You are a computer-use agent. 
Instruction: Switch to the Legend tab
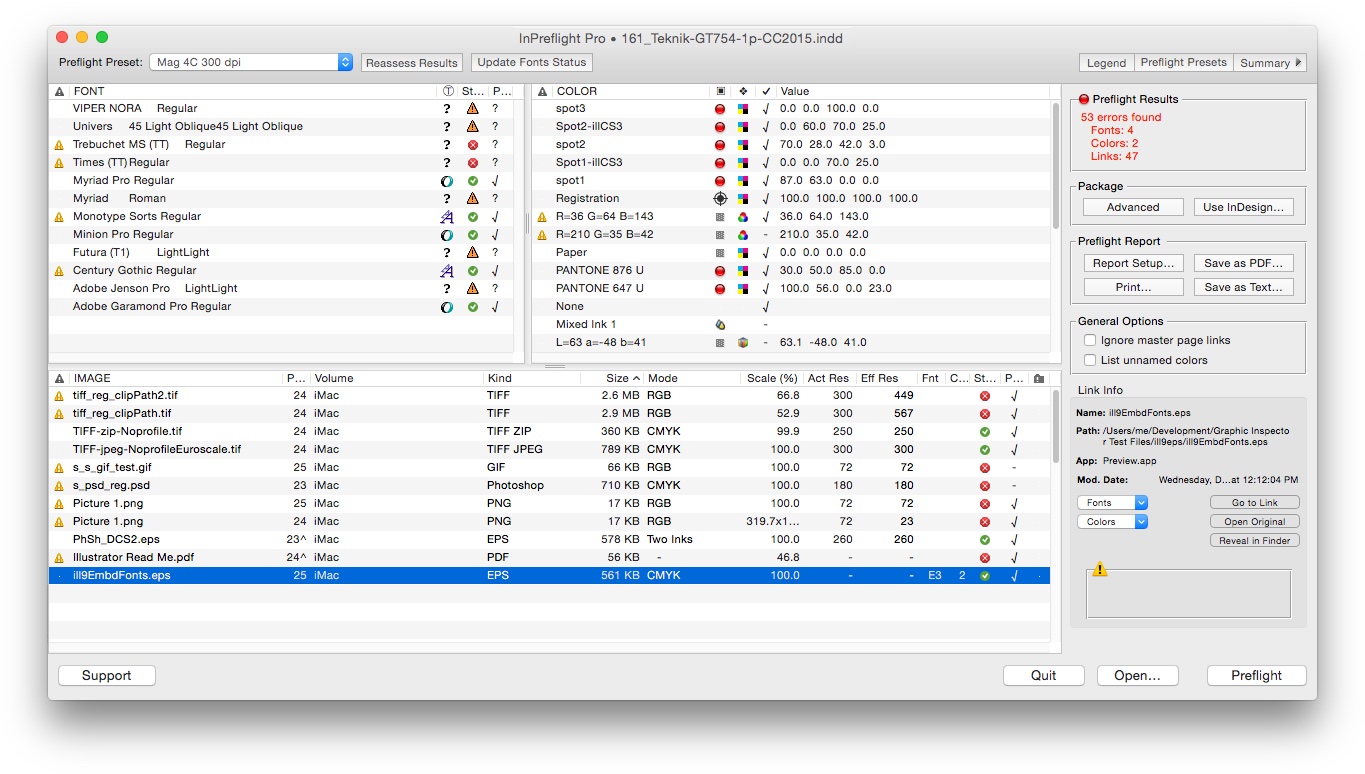[1106, 63]
